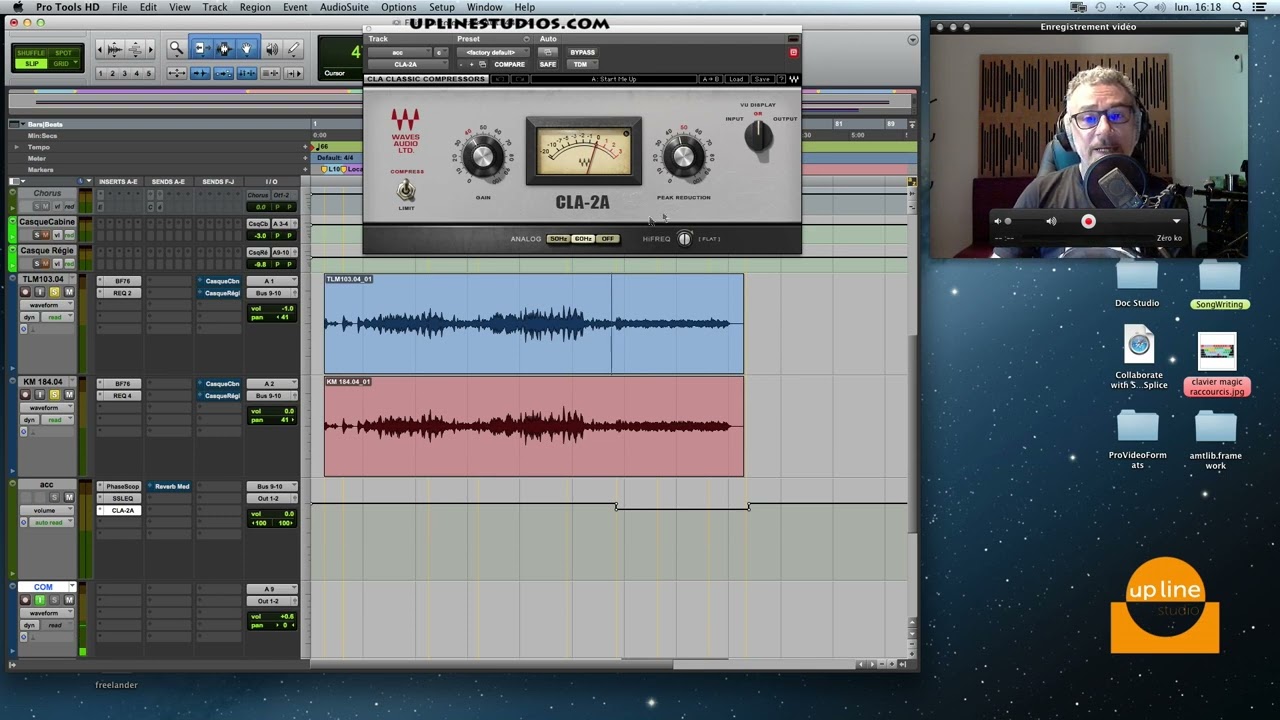Record-enable the KM 184.04 track
This screenshot has height=720, width=1280.
pyautogui.click(x=26, y=394)
